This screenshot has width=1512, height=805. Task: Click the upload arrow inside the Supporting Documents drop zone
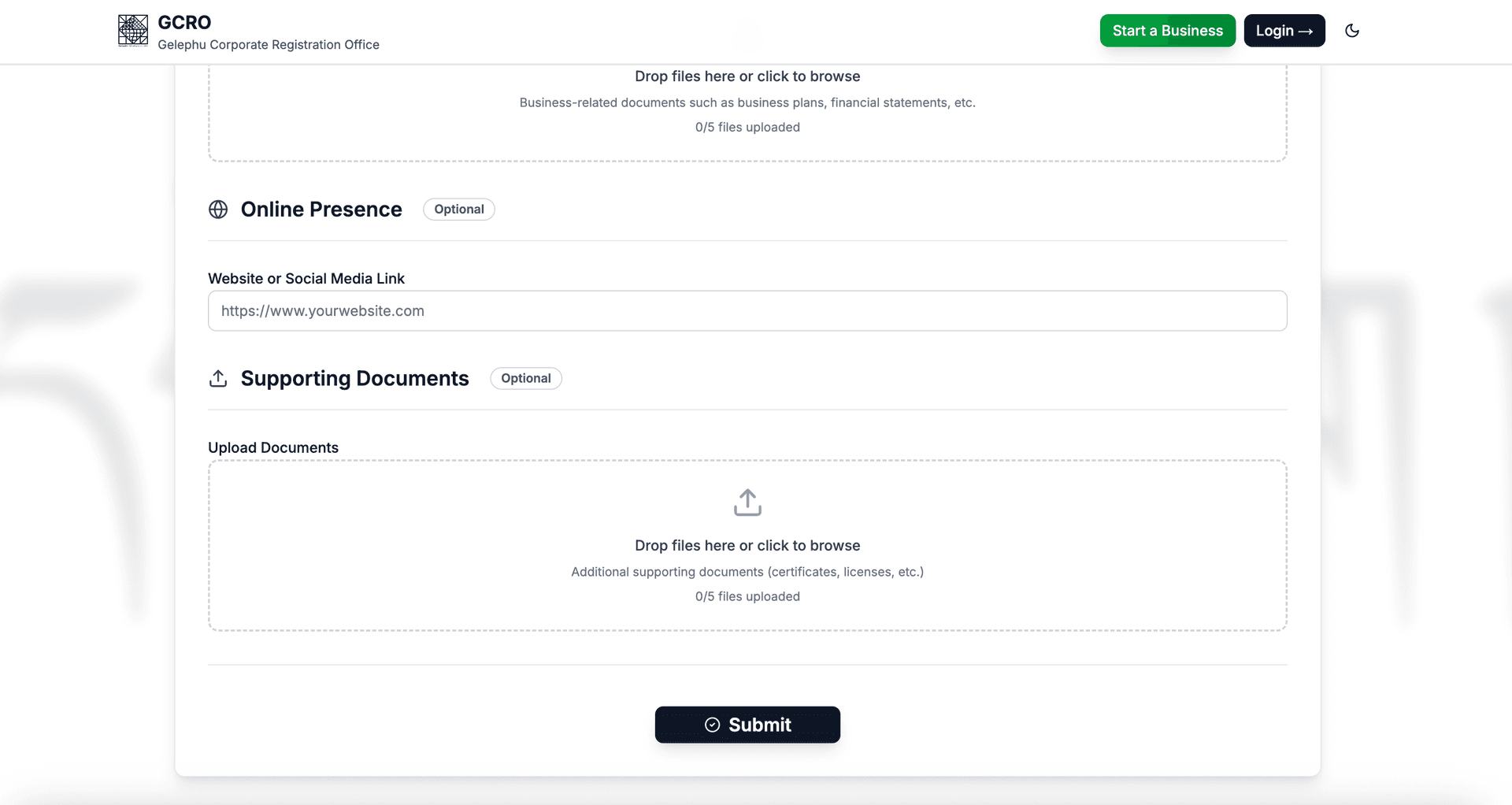pyautogui.click(x=747, y=502)
